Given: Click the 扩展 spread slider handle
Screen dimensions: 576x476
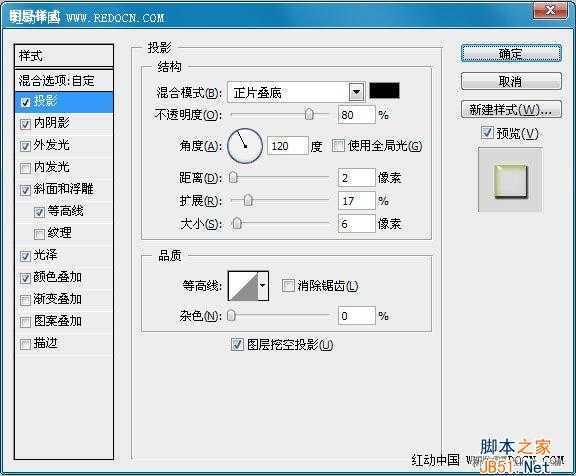Looking at the screenshot, I should pyautogui.click(x=249, y=201).
